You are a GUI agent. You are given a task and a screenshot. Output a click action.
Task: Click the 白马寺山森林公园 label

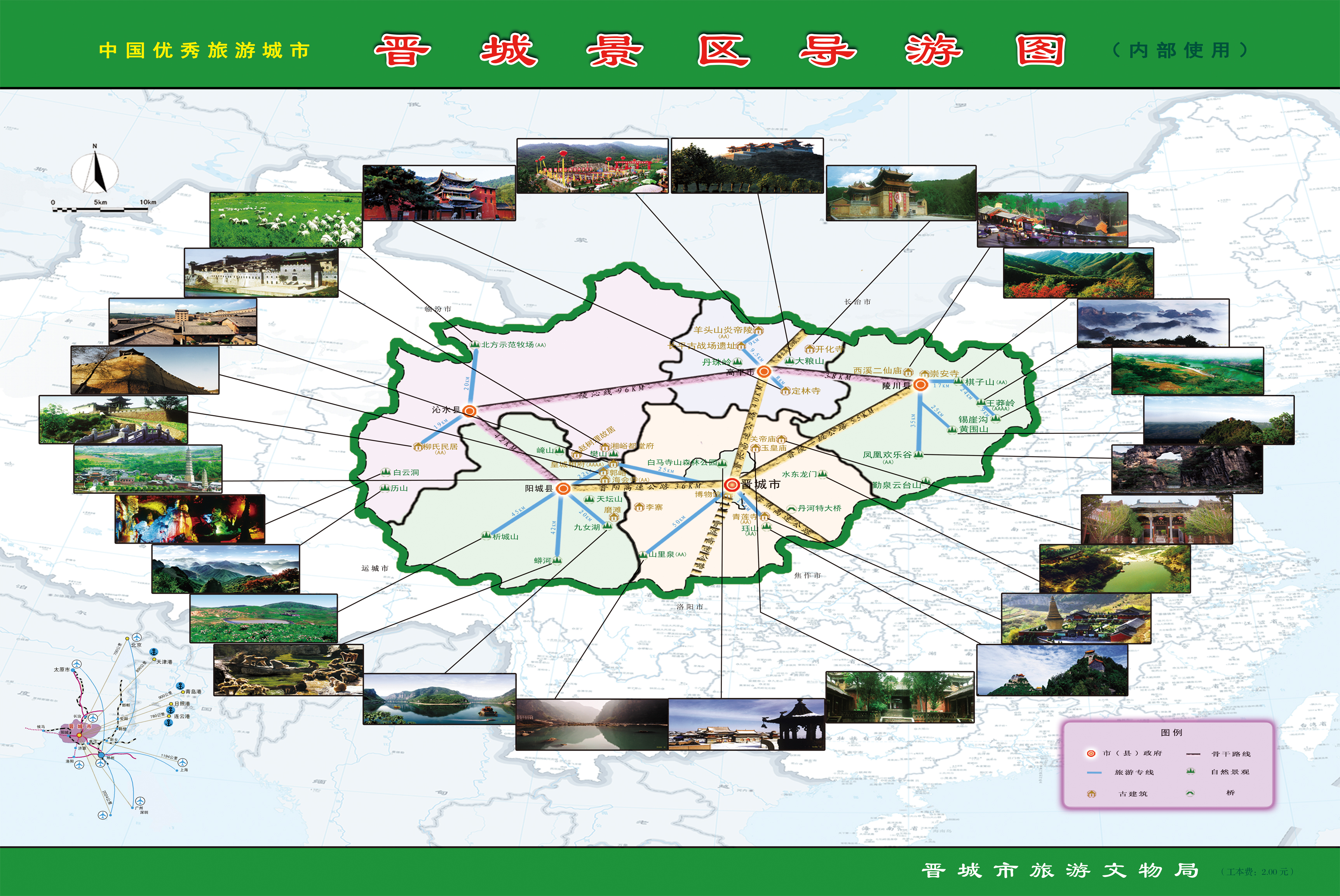[682, 462]
